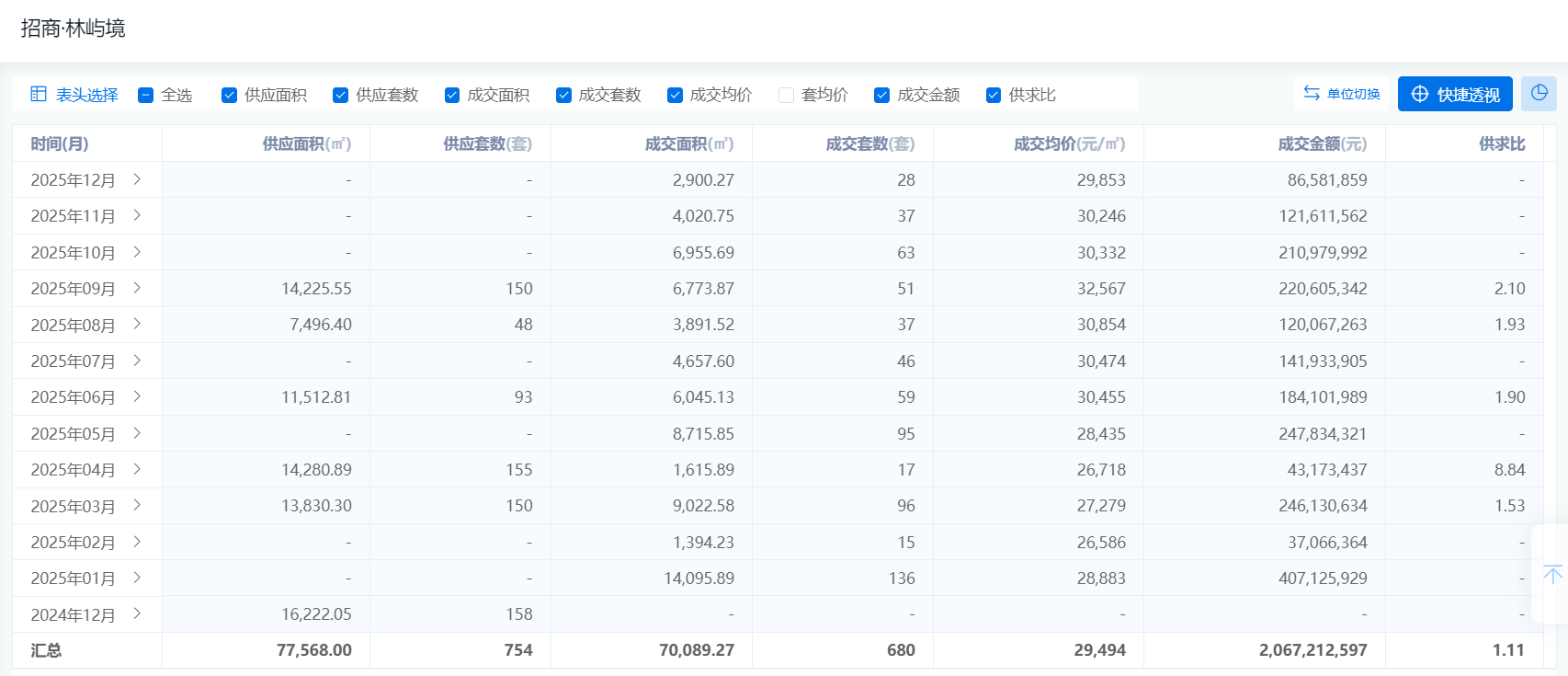
Task: Click the 单位切换 swap arrows icon
Action: [1312, 93]
